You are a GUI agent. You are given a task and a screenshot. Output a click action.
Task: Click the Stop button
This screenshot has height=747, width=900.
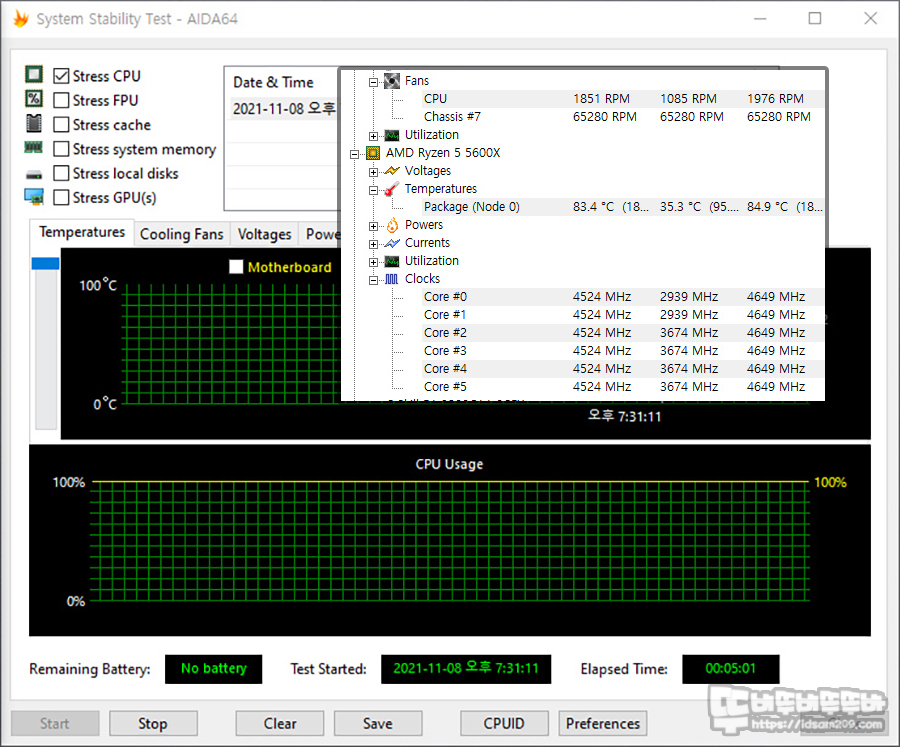tap(153, 723)
